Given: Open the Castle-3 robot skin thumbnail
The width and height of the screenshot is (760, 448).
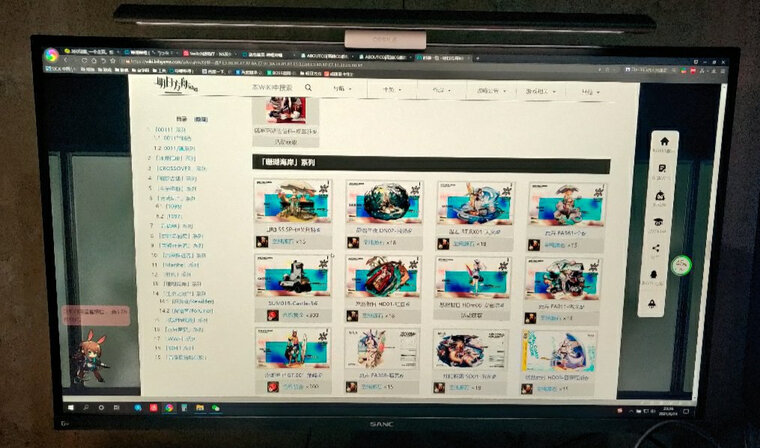Looking at the screenshot, I should pos(293,276).
